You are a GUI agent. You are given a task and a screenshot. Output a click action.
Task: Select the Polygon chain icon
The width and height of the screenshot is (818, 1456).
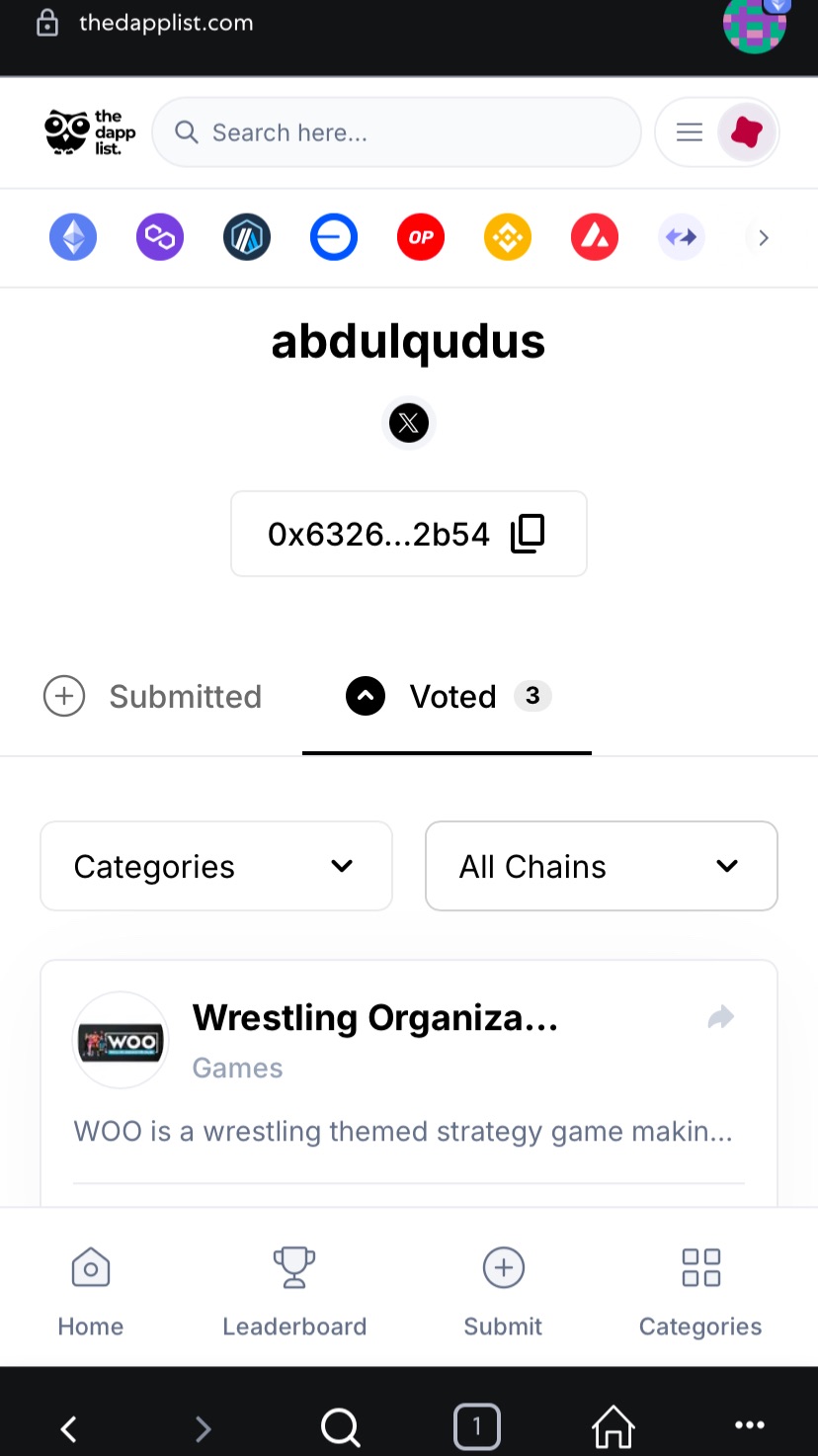point(160,238)
